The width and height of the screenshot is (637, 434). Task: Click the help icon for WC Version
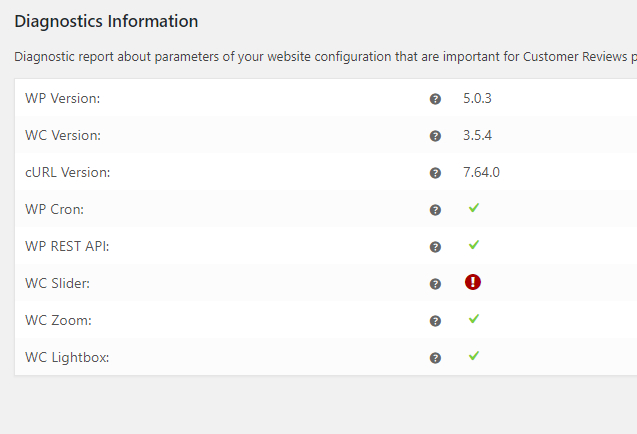pos(435,136)
